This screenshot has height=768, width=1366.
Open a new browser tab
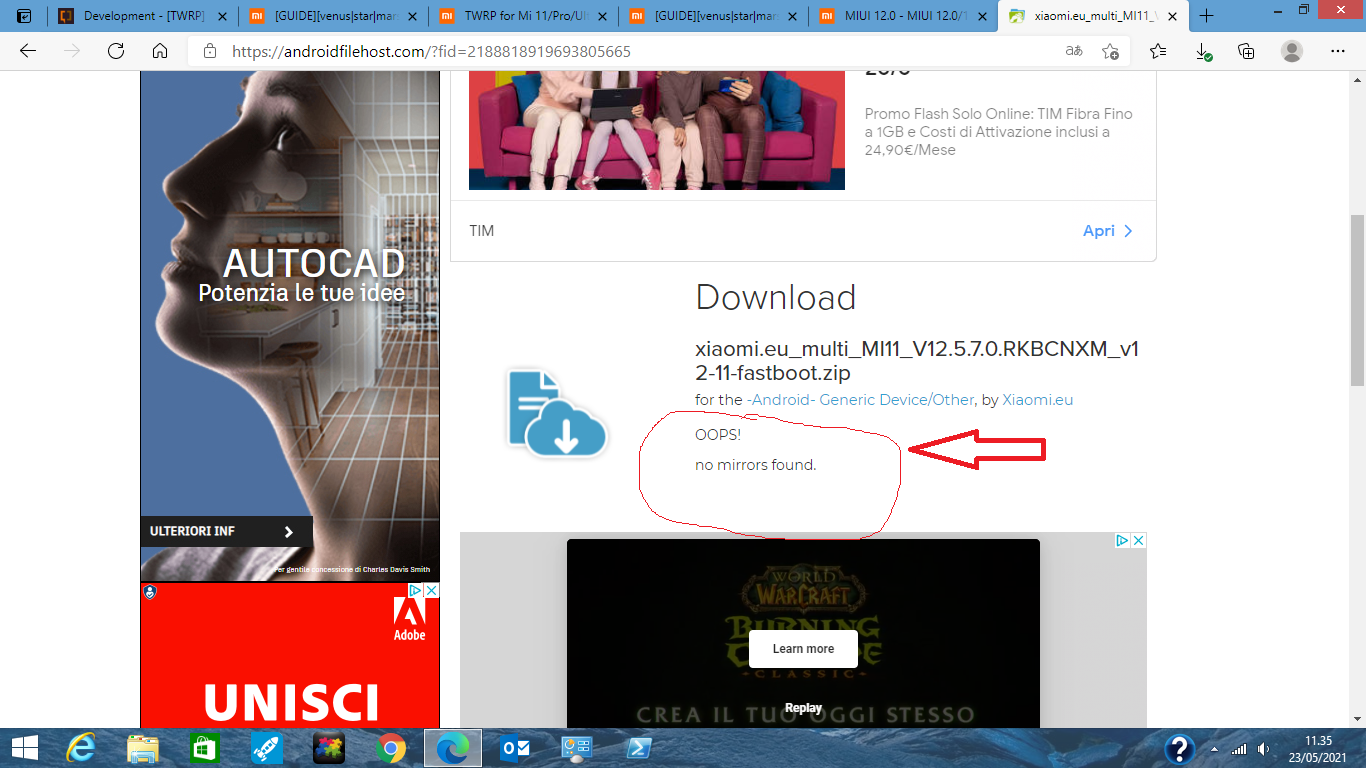tap(1207, 16)
